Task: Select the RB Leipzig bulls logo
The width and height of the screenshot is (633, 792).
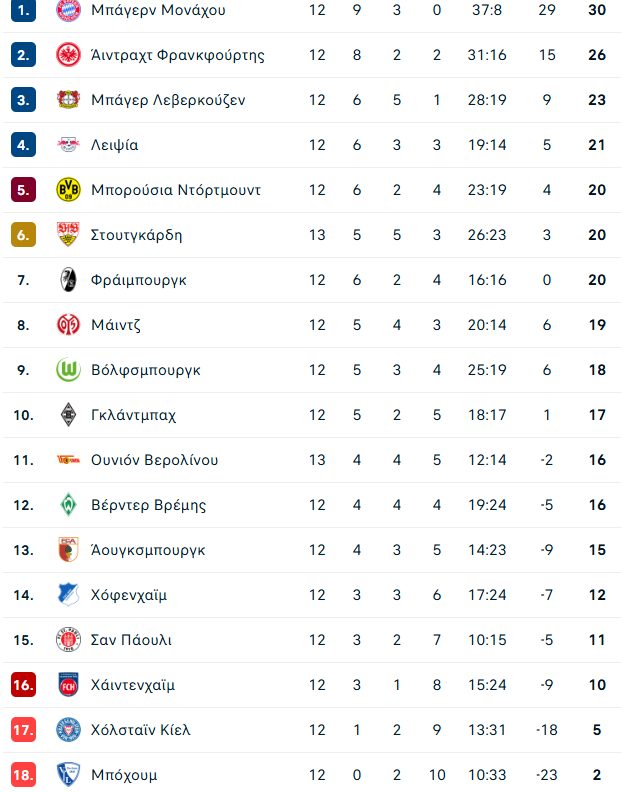Action: click(68, 144)
